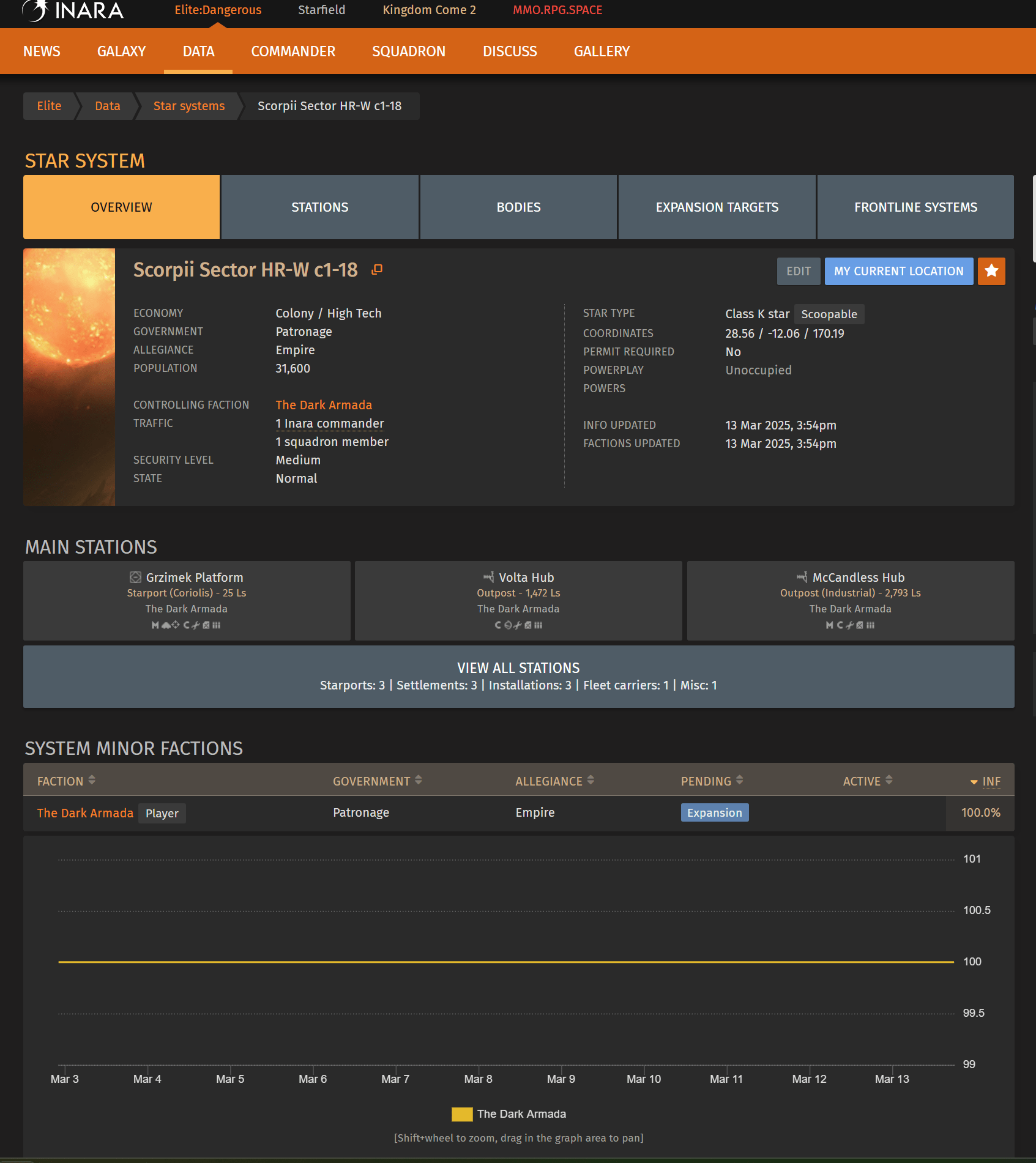Click the Mar 10 axis marker
1036x1163 pixels.
644,1079
